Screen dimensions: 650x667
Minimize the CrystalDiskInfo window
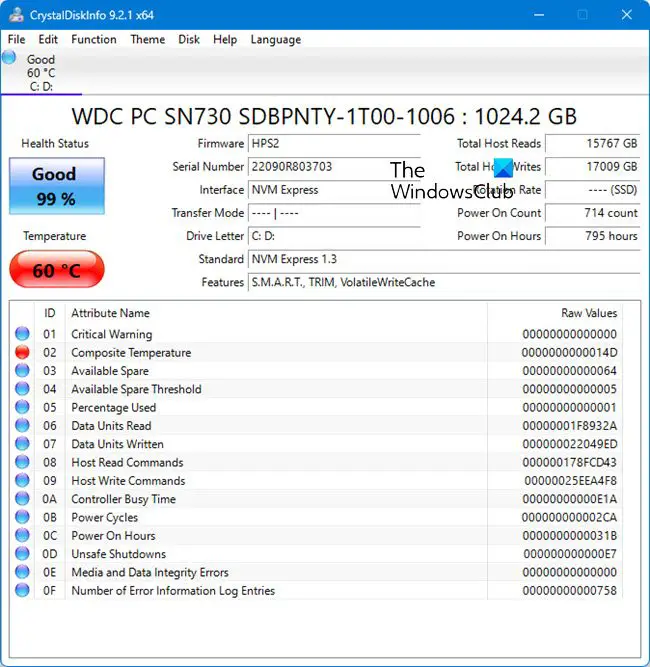click(539, 14)
